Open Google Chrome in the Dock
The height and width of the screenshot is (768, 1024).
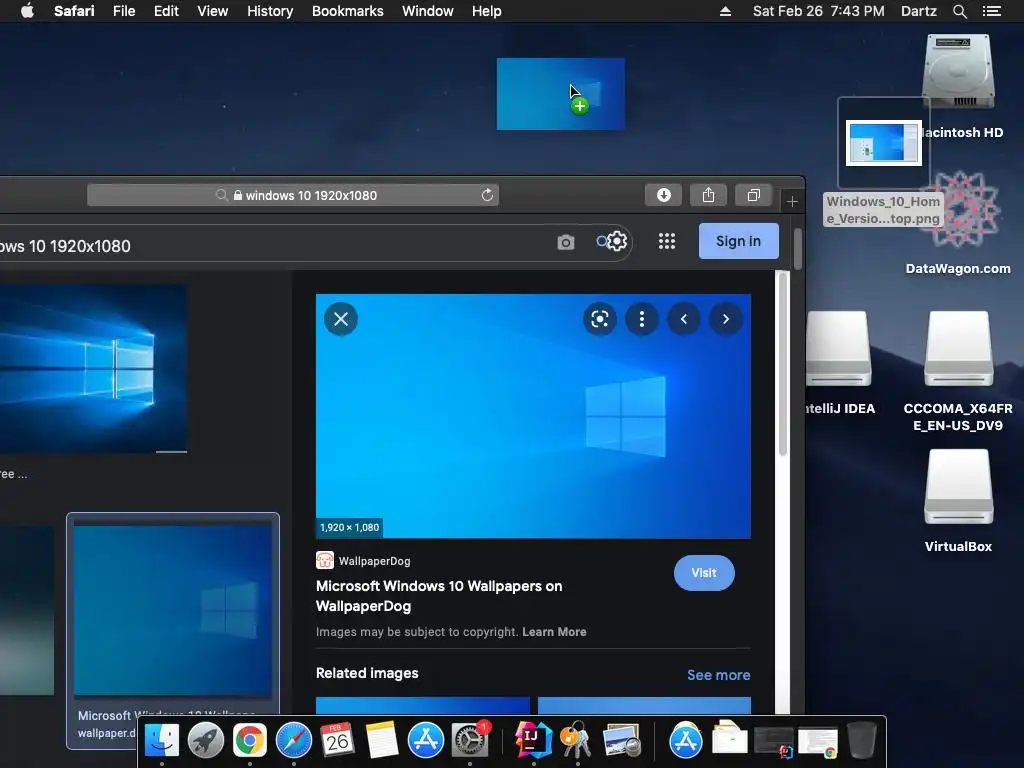(249, 740)
